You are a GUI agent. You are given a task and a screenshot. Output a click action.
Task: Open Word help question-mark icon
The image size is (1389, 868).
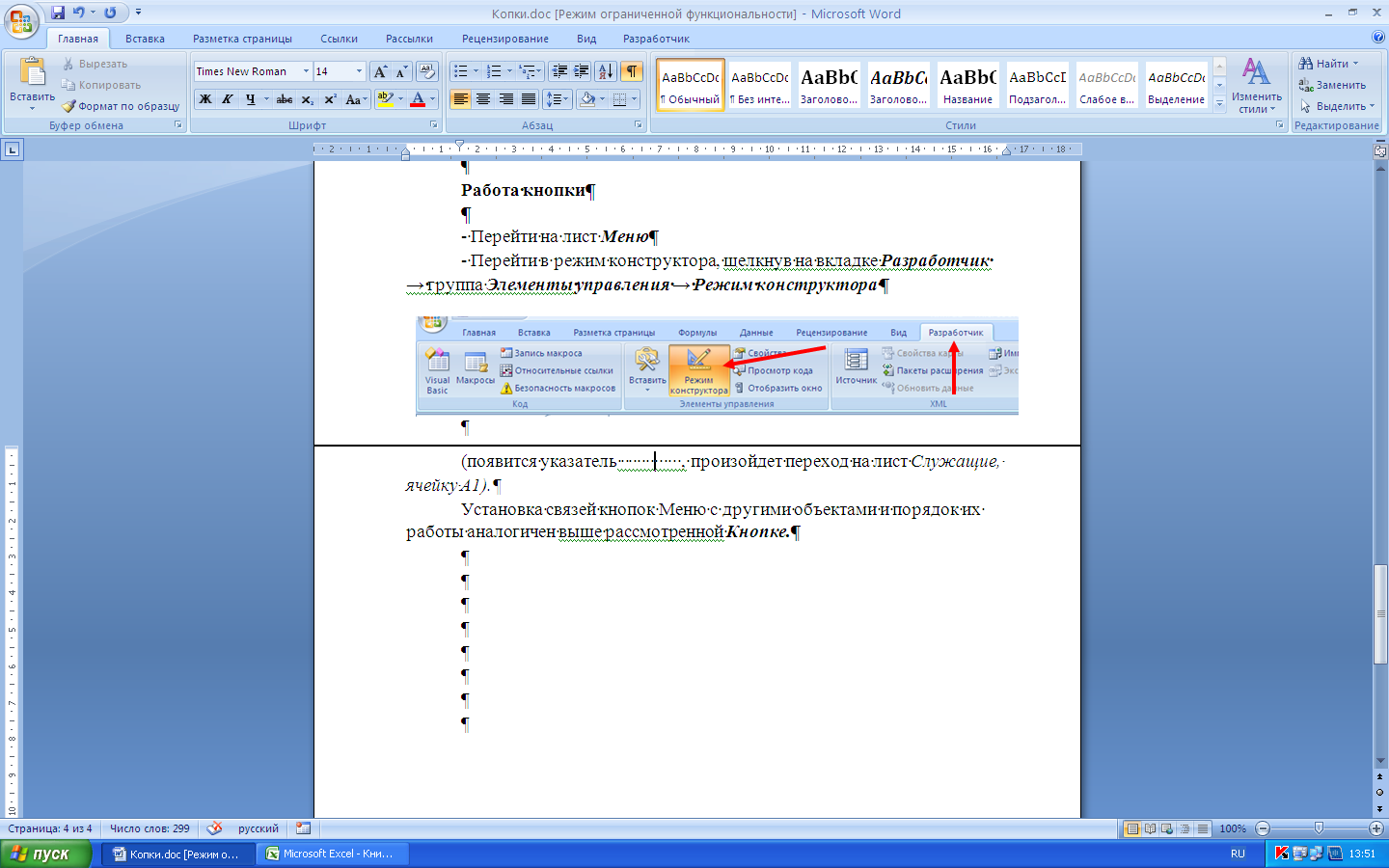pos(1377,38)
